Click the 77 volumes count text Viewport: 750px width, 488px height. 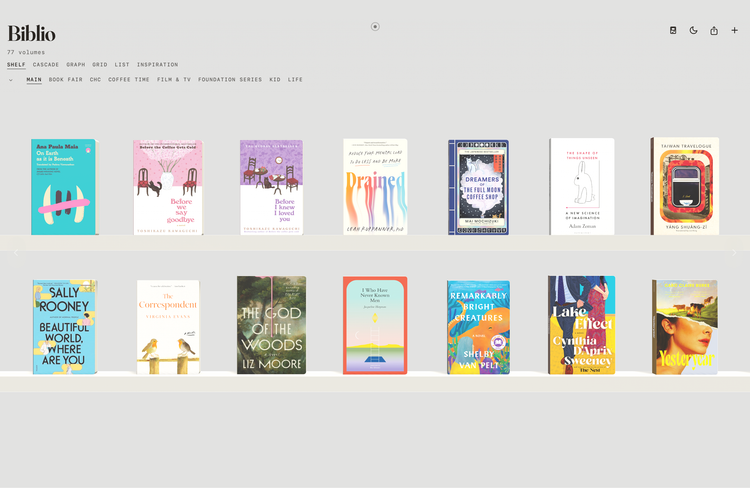click(x=26, y=52)
